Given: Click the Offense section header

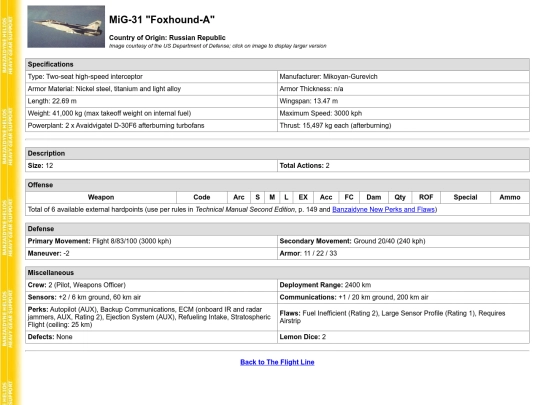Looking at the screenshot, I should 277,185.
